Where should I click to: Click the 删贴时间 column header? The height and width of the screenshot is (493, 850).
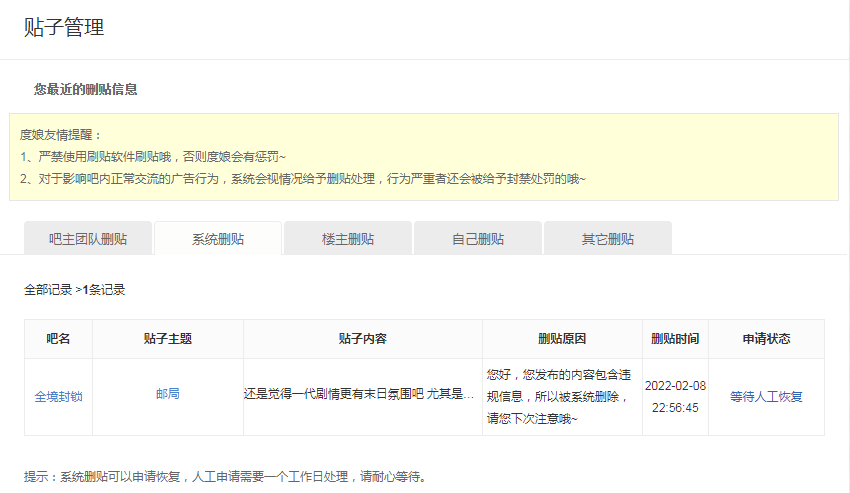(675, 339)
